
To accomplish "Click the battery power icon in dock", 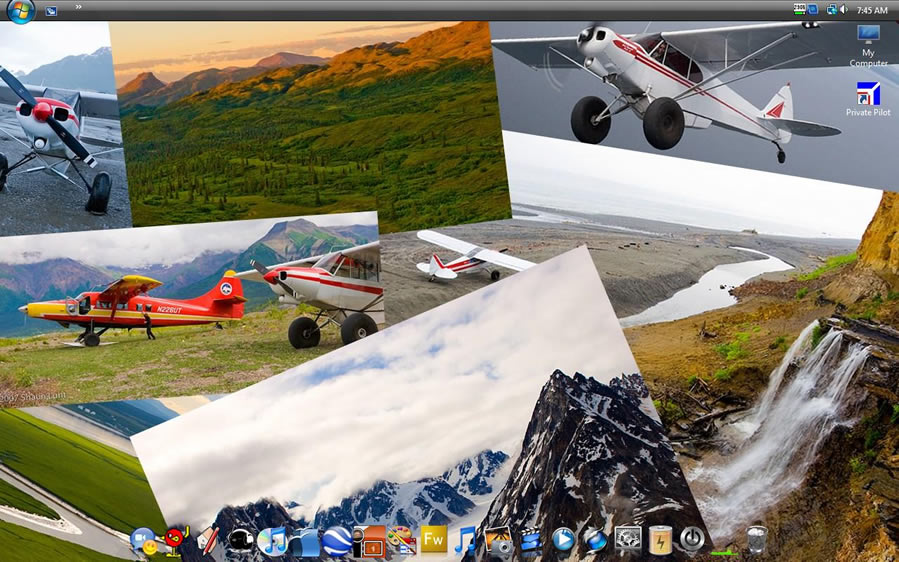I will [660, 540].
